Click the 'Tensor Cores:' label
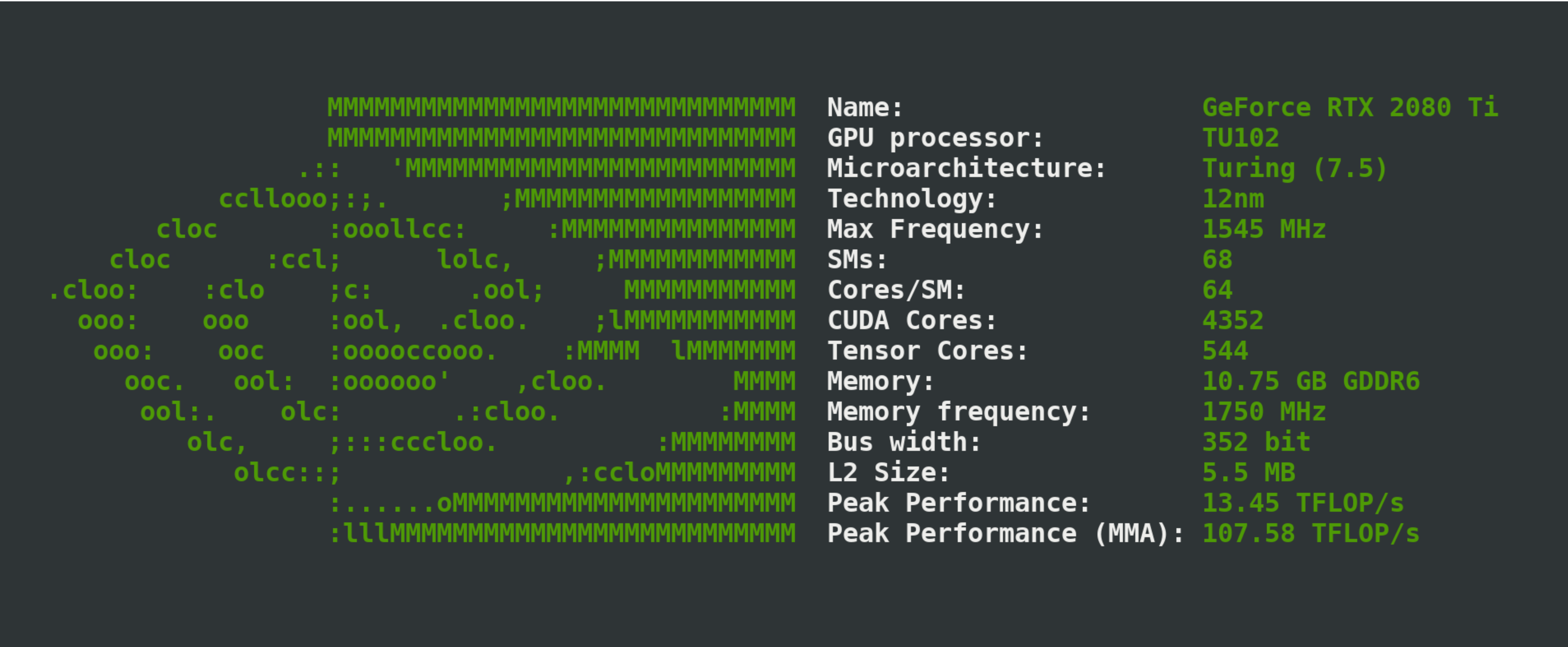The height and width of the screenshot is (647, 1568). point(927,351)
